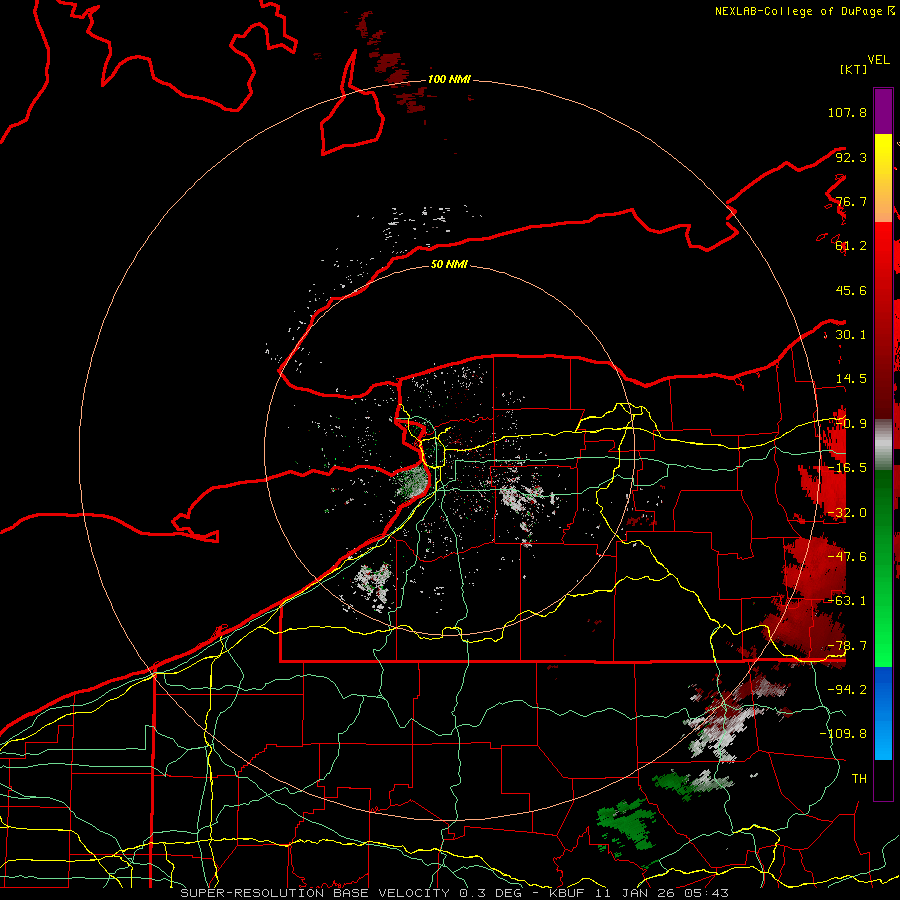Select the 76.7 scale value
Image resolution: width=900 pixels, height=900 pixels.
click(851, 201)
